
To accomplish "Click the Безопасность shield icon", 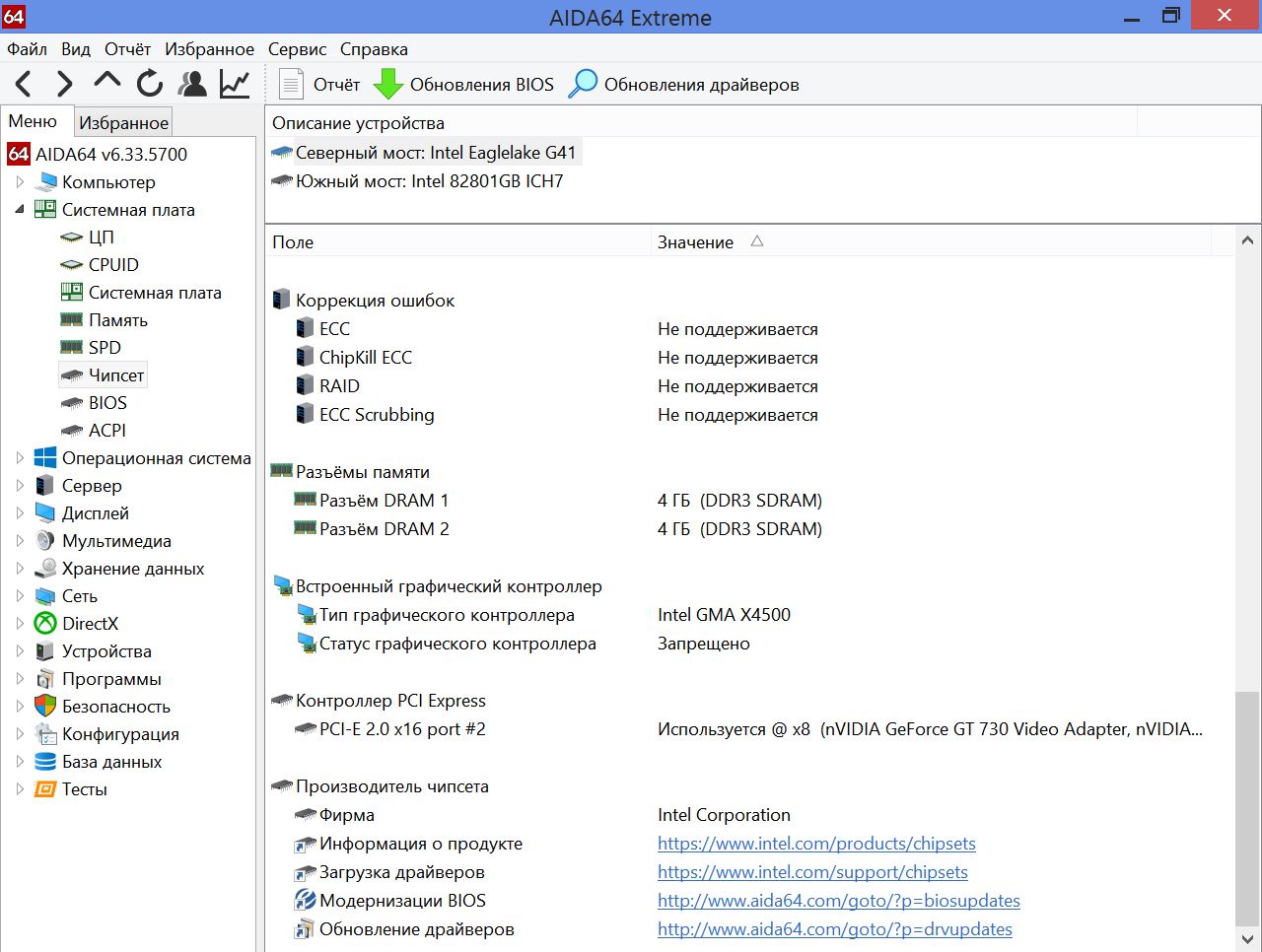I will tap(46, 707).
